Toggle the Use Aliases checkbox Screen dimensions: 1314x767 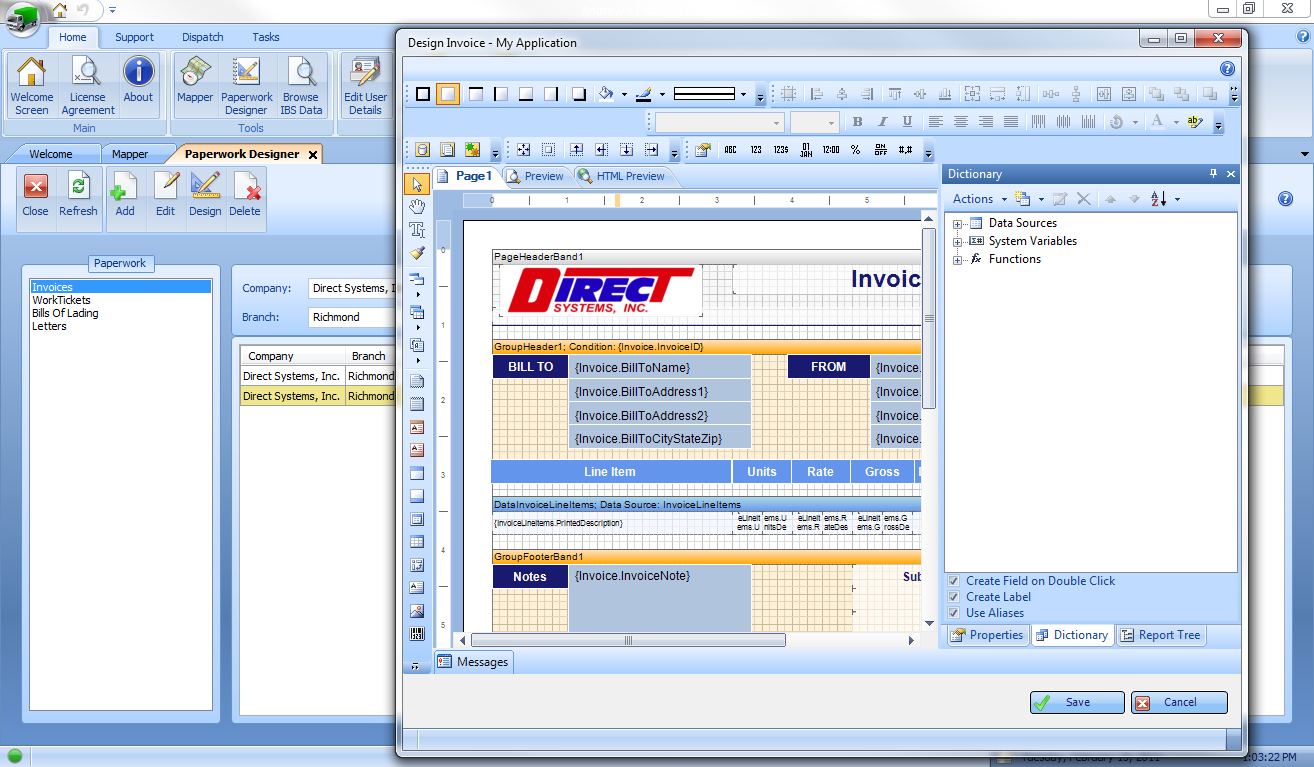954,613
